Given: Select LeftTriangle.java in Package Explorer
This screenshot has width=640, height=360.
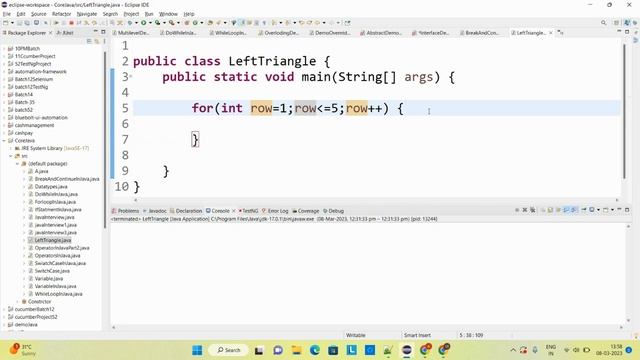Looking at the screenshot, I should coord(53,240).
